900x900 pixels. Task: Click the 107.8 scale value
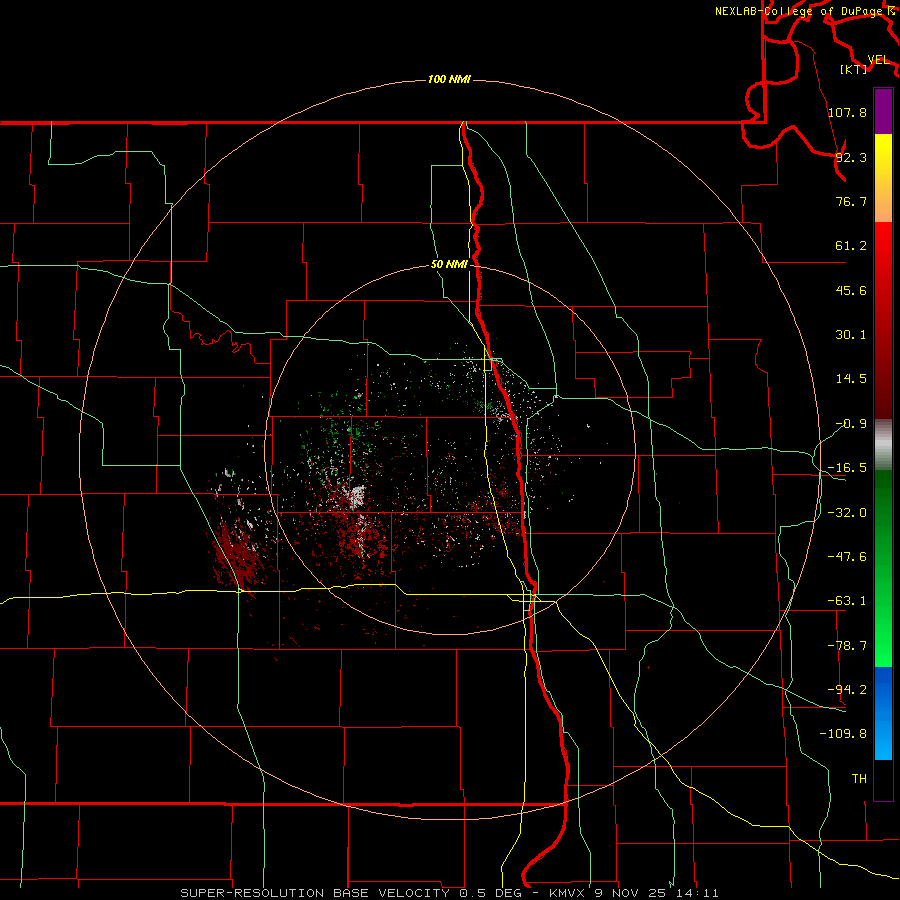847,112
